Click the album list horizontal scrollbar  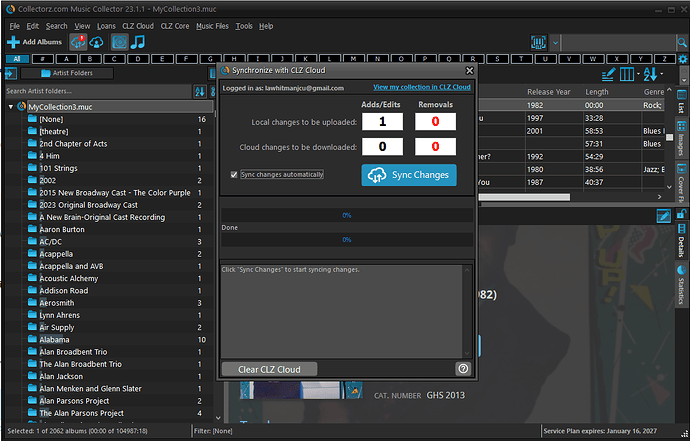525,197
